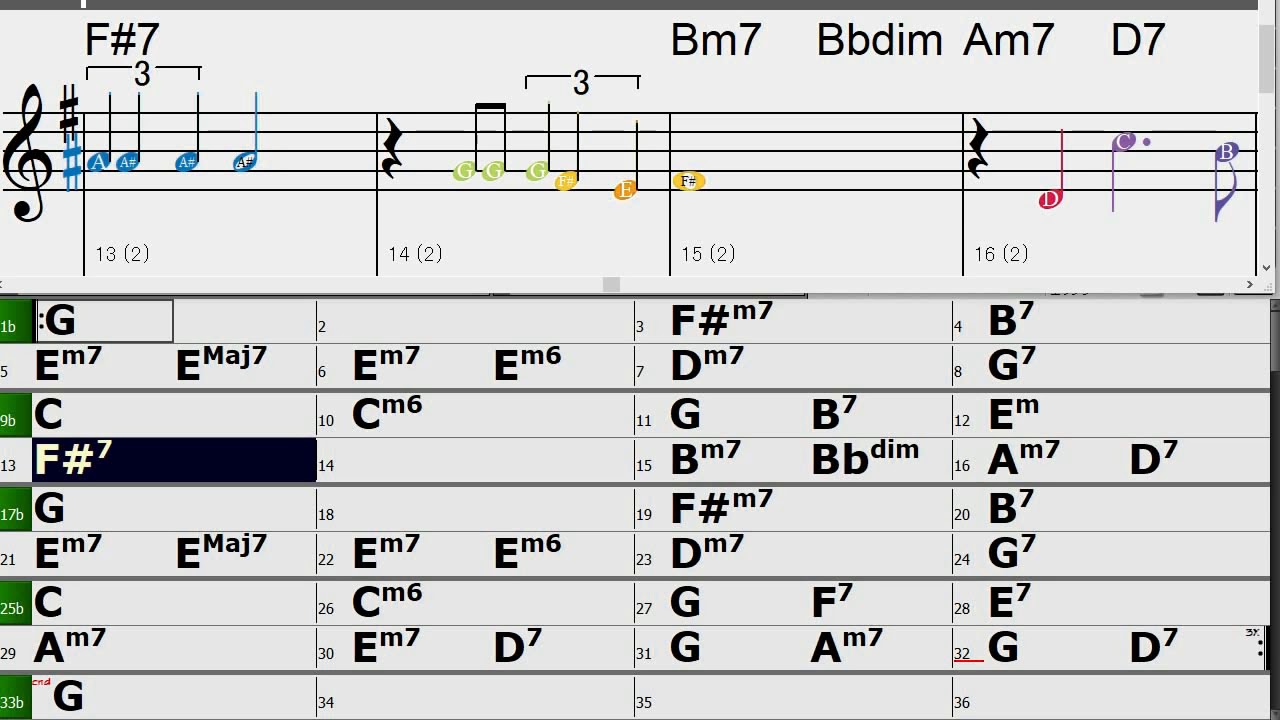Click the Cm6 chord in bar 10
This screenshot has width=1280, height=720.
point(387,413)
